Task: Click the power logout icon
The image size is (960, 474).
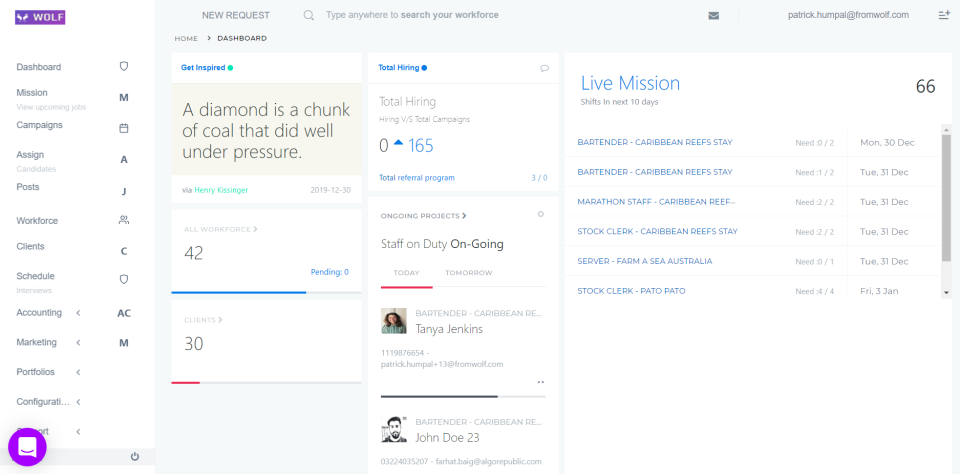Action: point(135,456)
